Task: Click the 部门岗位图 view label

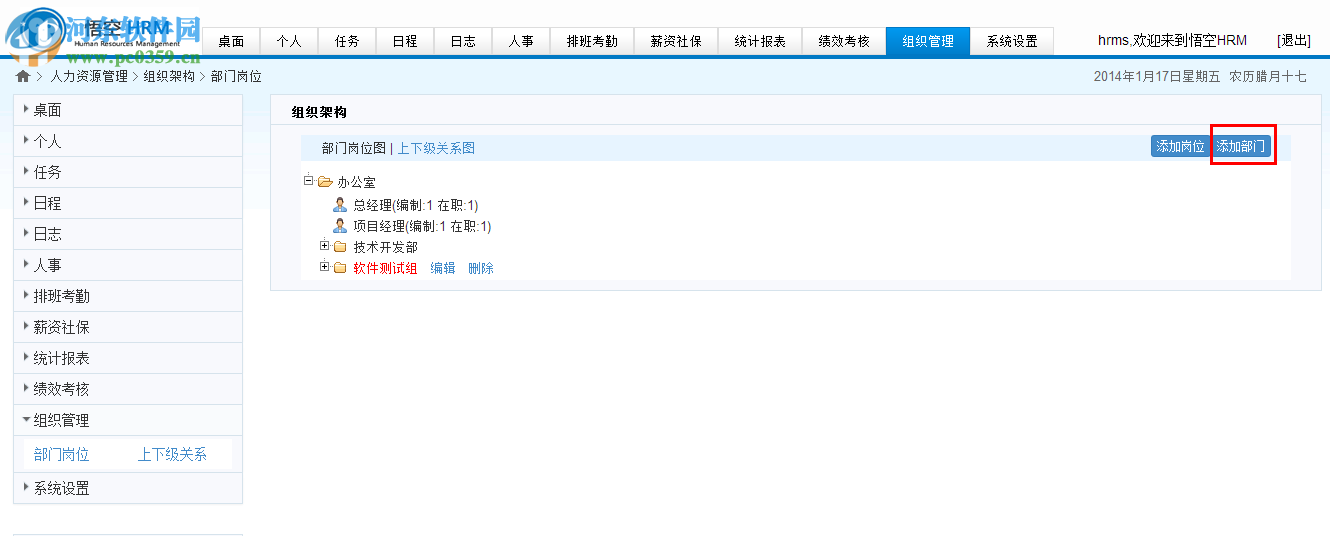Action: click(x=354, y=148)
